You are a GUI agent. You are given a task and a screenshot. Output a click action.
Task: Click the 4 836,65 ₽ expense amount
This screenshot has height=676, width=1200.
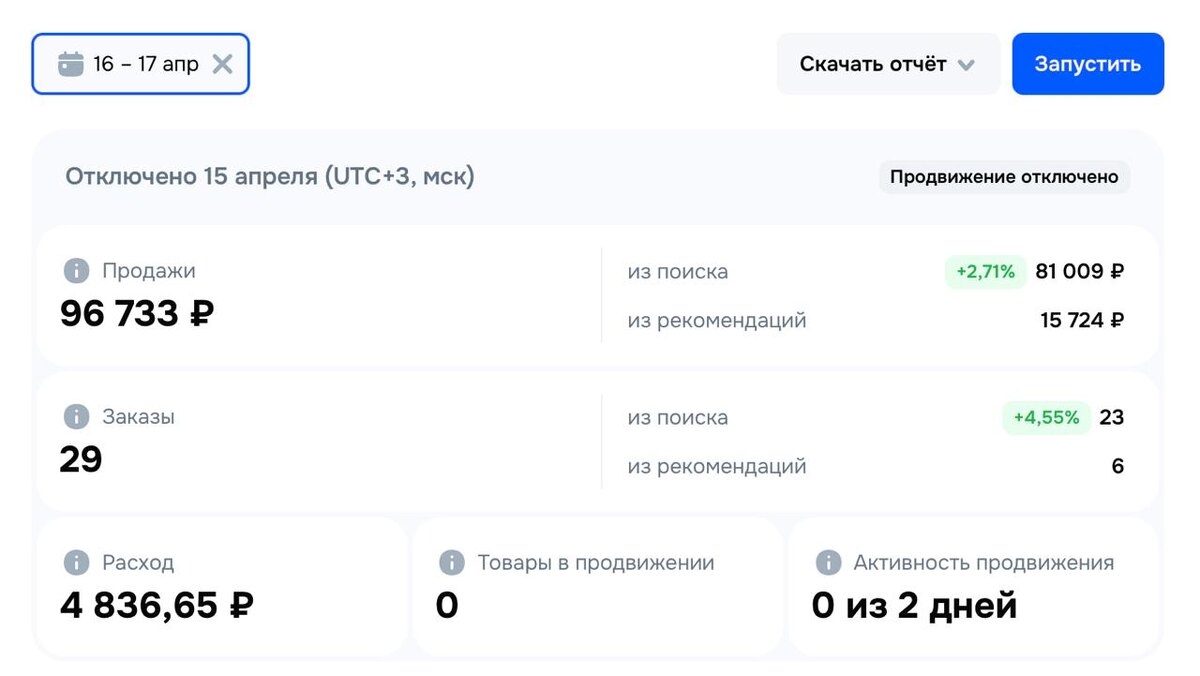[157, 605]
